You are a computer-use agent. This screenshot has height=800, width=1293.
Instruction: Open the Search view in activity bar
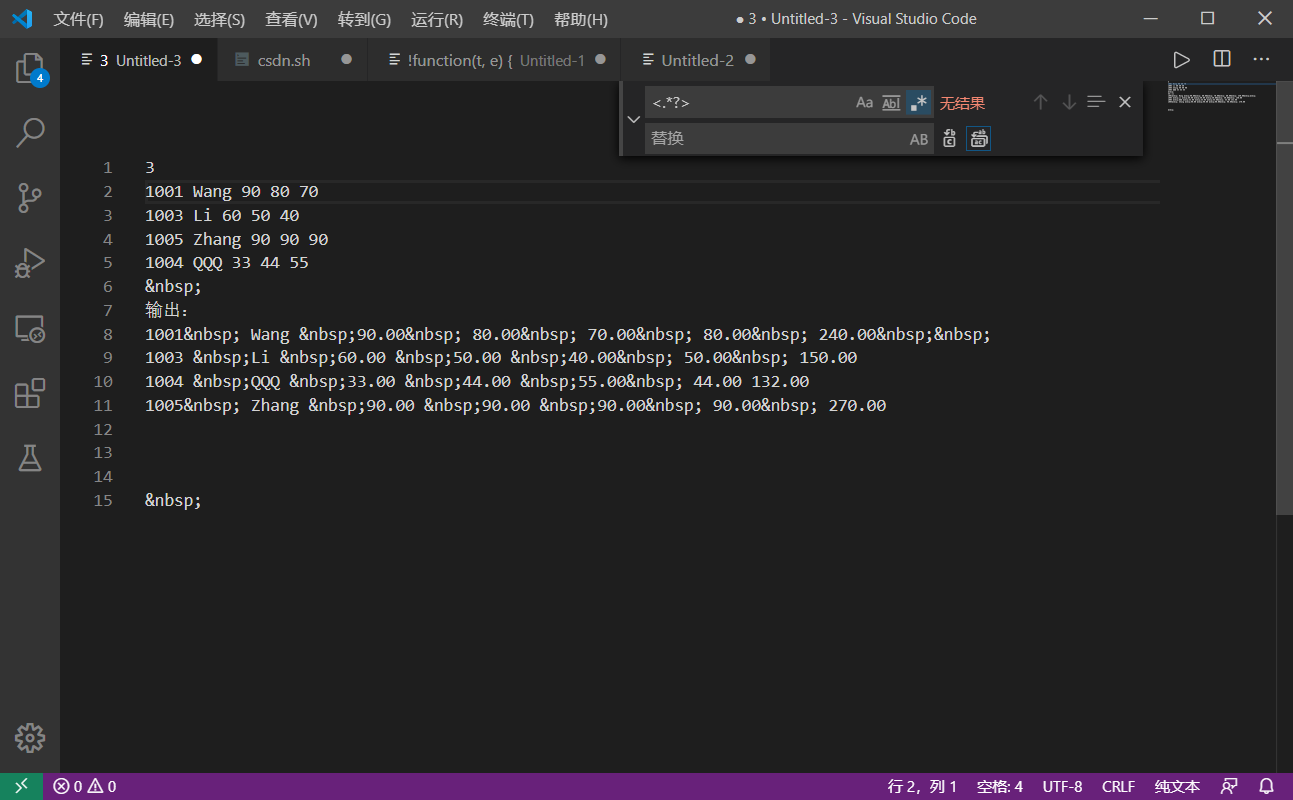(x=30, y=133)
